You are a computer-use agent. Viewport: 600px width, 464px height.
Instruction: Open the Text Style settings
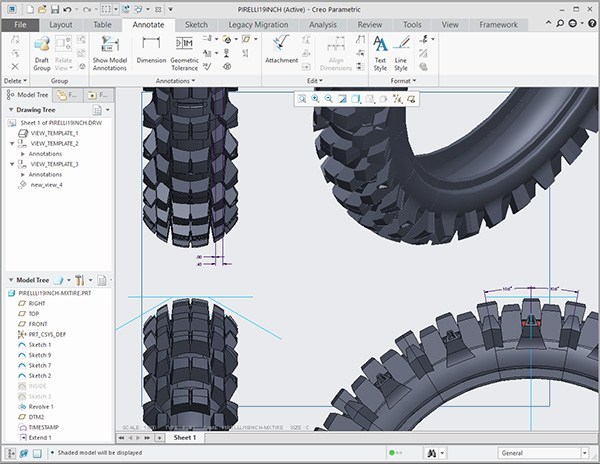380,50
